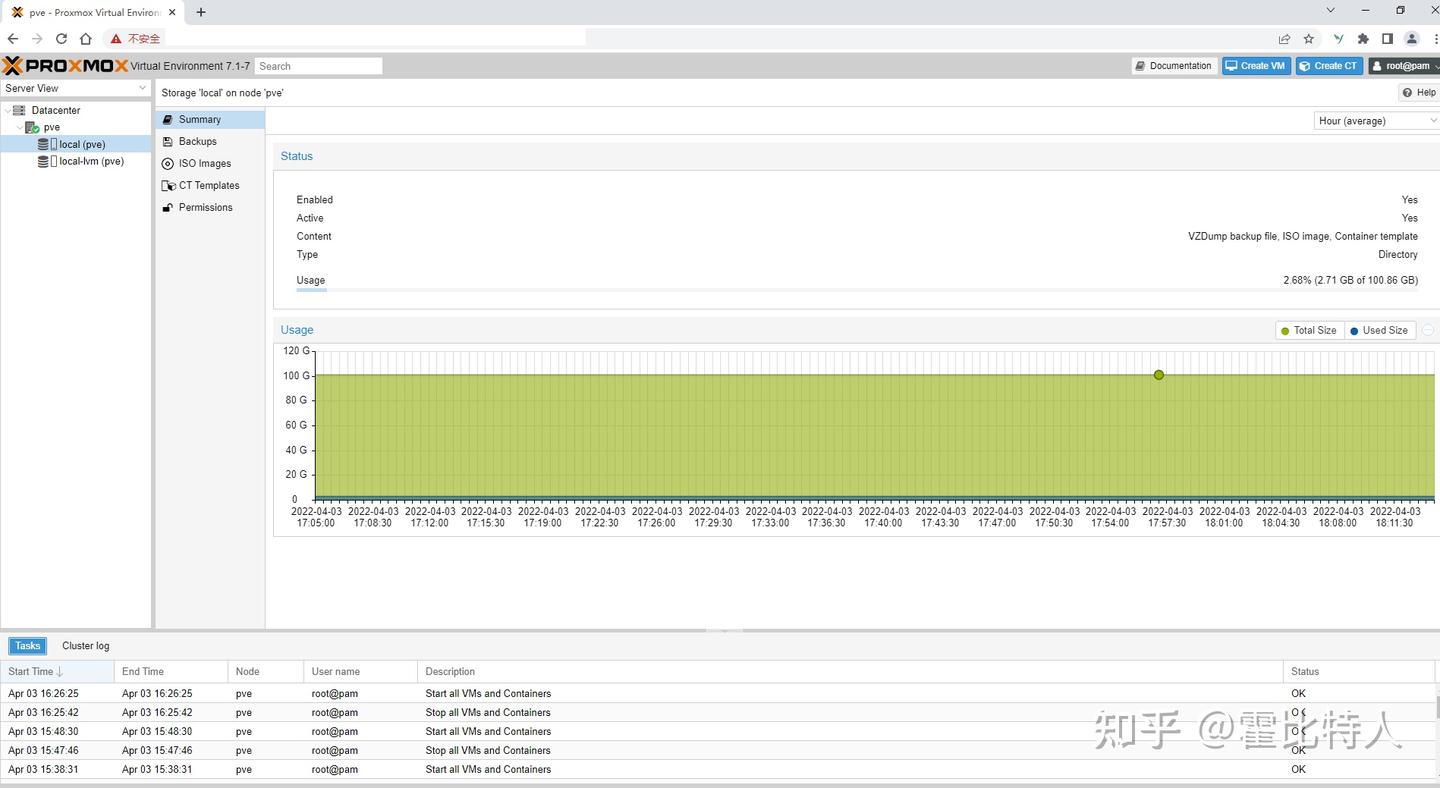The height and width of the screenshot is (788, 1440).
Task: Open the Permissions section
Action: pos(205,207)
